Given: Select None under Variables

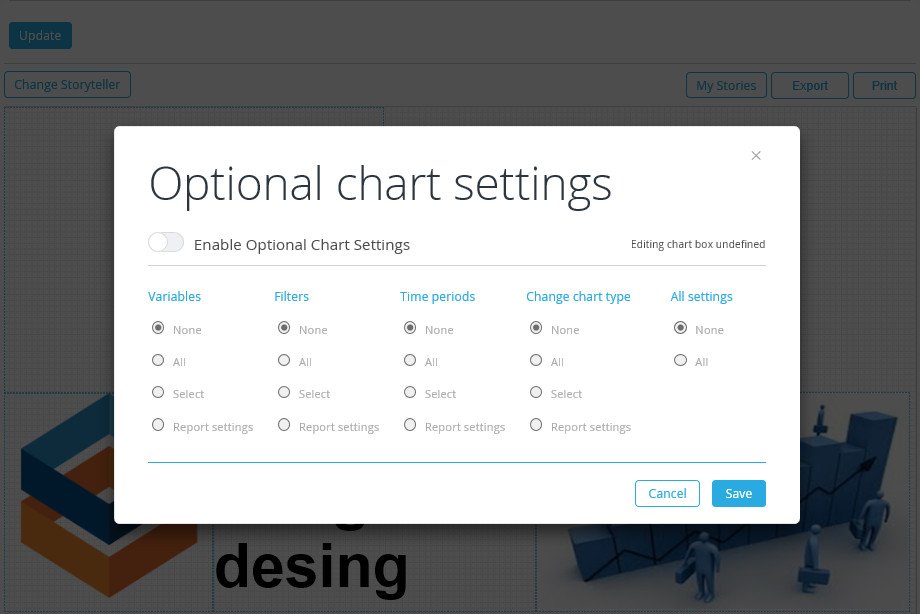Looking at the screenshot, I should [x=158, y=328].
